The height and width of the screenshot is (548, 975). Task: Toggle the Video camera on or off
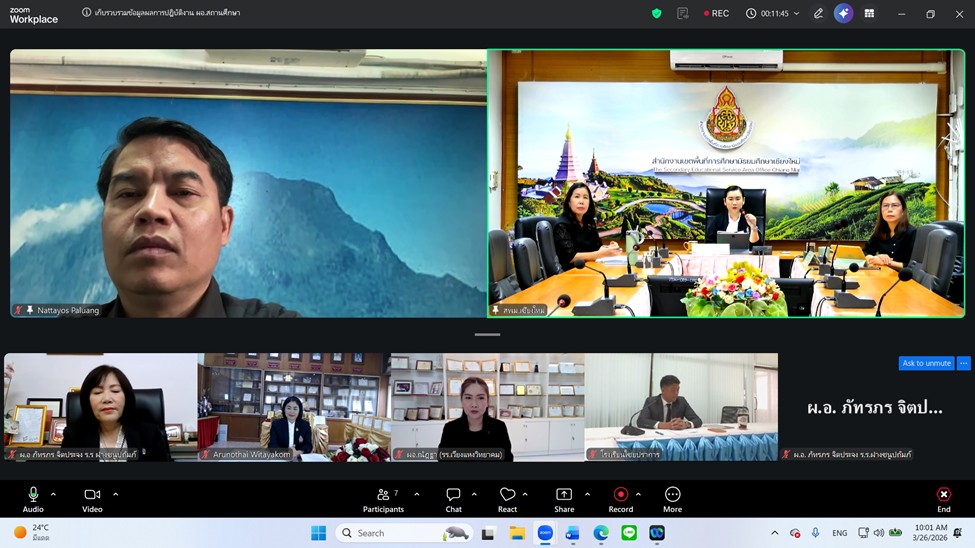[92, 499]
